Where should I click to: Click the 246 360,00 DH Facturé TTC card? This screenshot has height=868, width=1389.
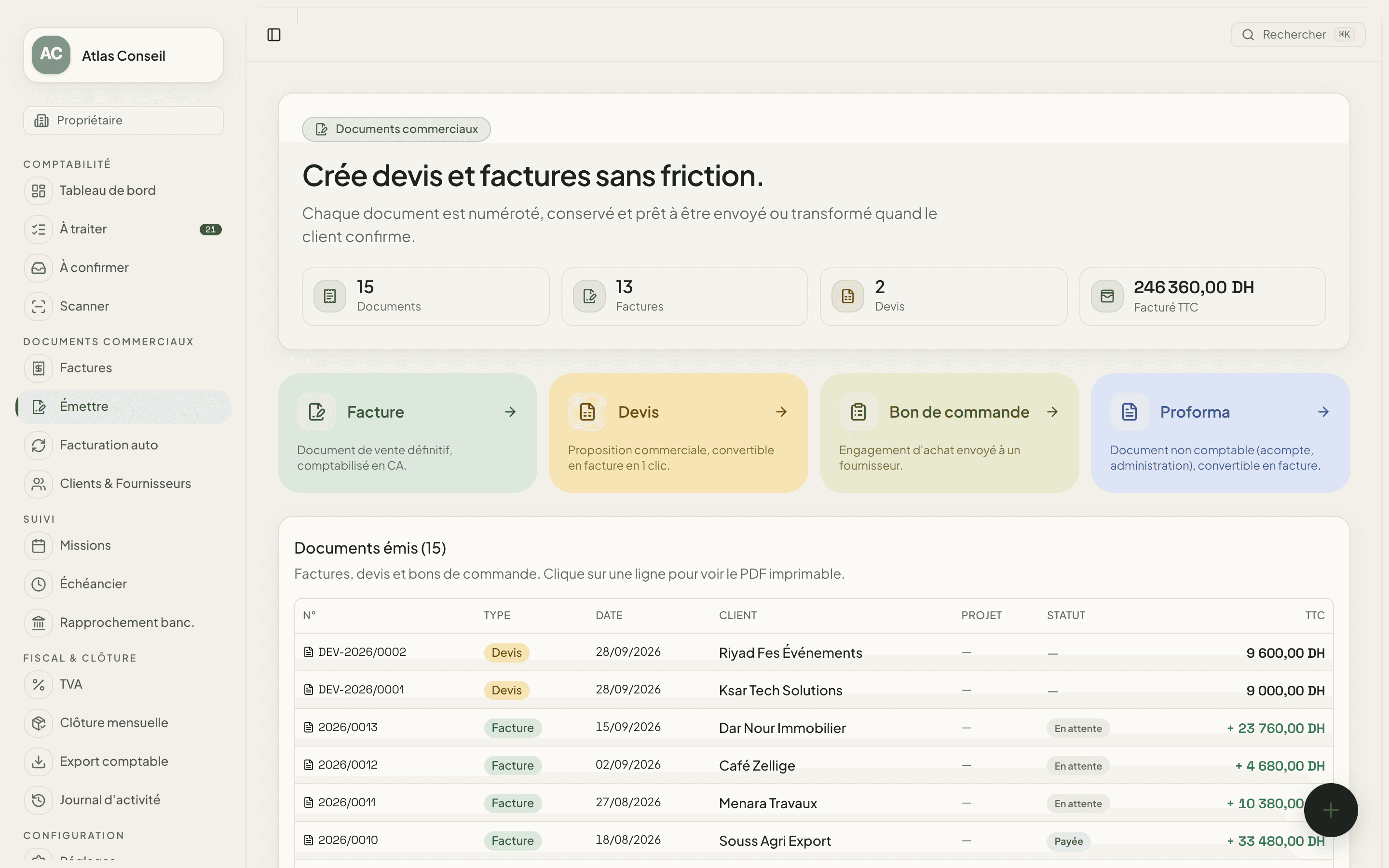point(1202,297)
